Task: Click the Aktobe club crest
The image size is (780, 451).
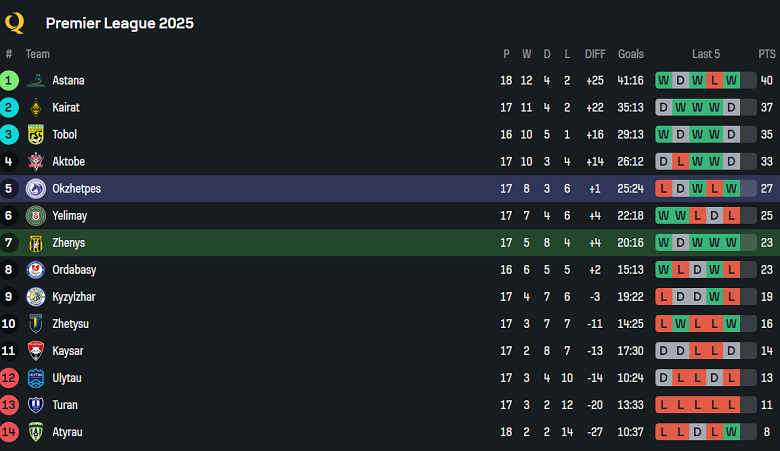Action: tap(36, 161)
